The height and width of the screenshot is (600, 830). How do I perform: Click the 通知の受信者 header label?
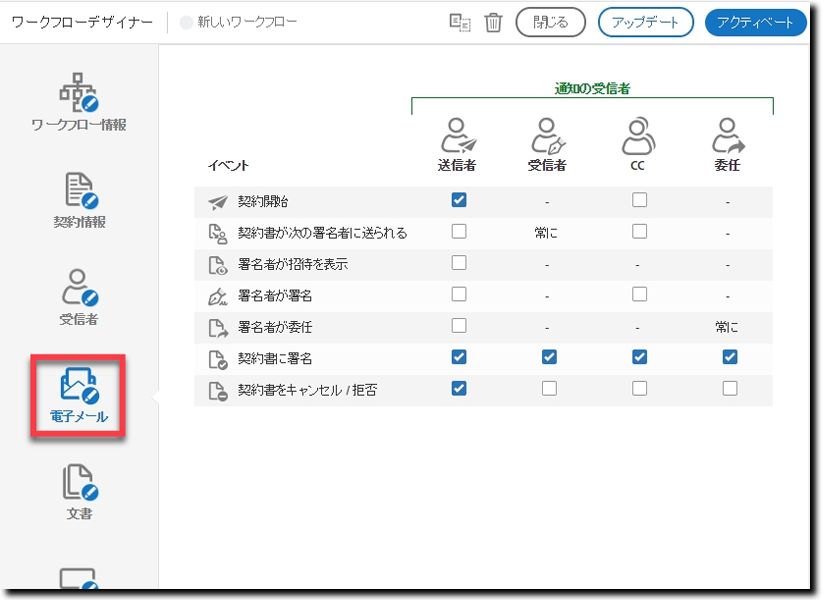[x=592, y=88]
